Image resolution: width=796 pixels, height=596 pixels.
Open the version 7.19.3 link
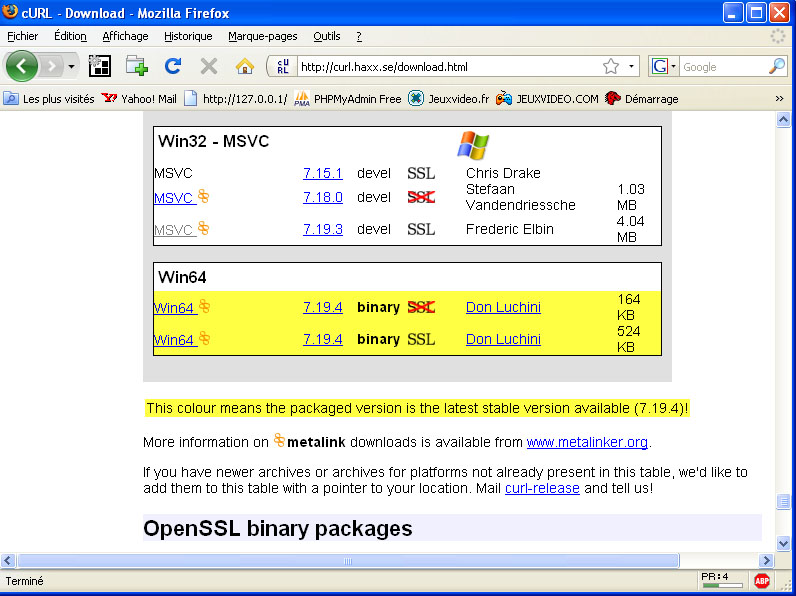[x=323, y=229]
